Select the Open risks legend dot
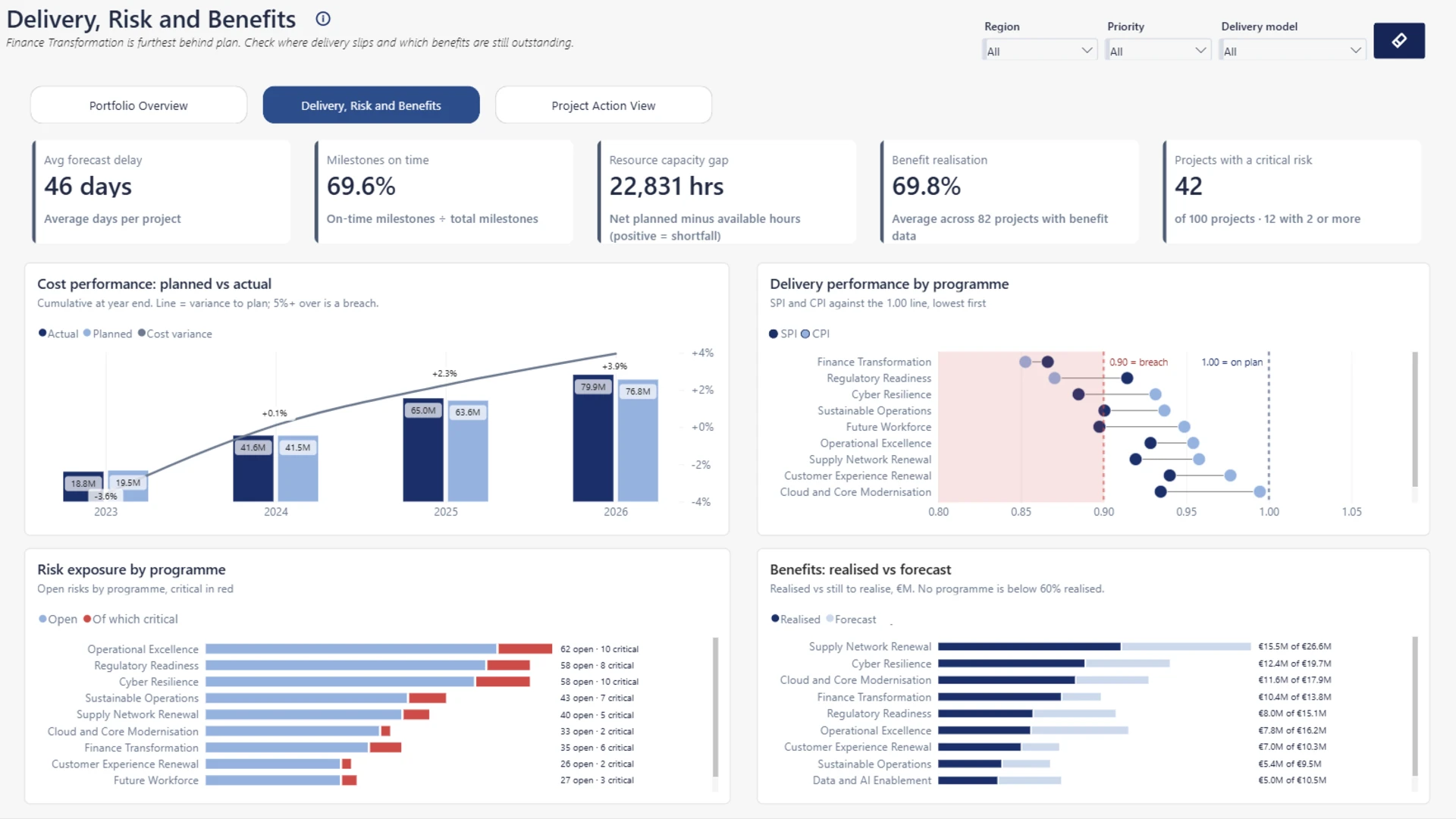This screenshot has height=819, width=1456. point(42,619)
